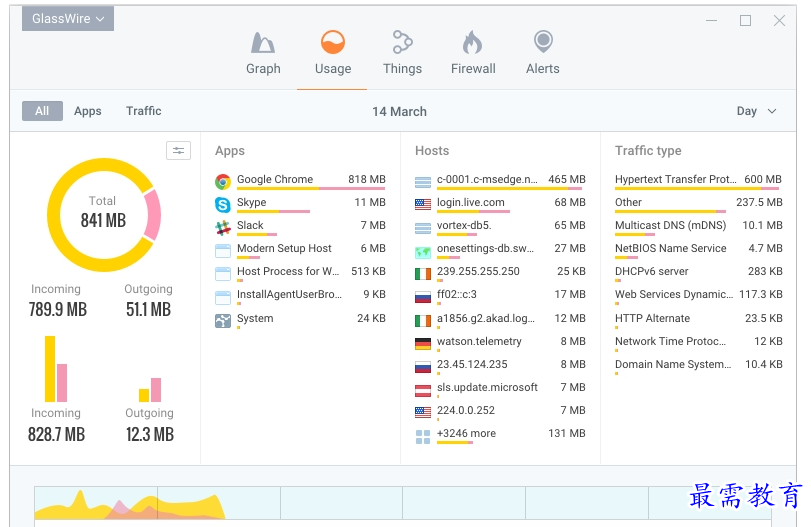This screenshot has width=811, height=527.
Task: Click the Google Chrome app icon
Action: [x=223, y=182]
